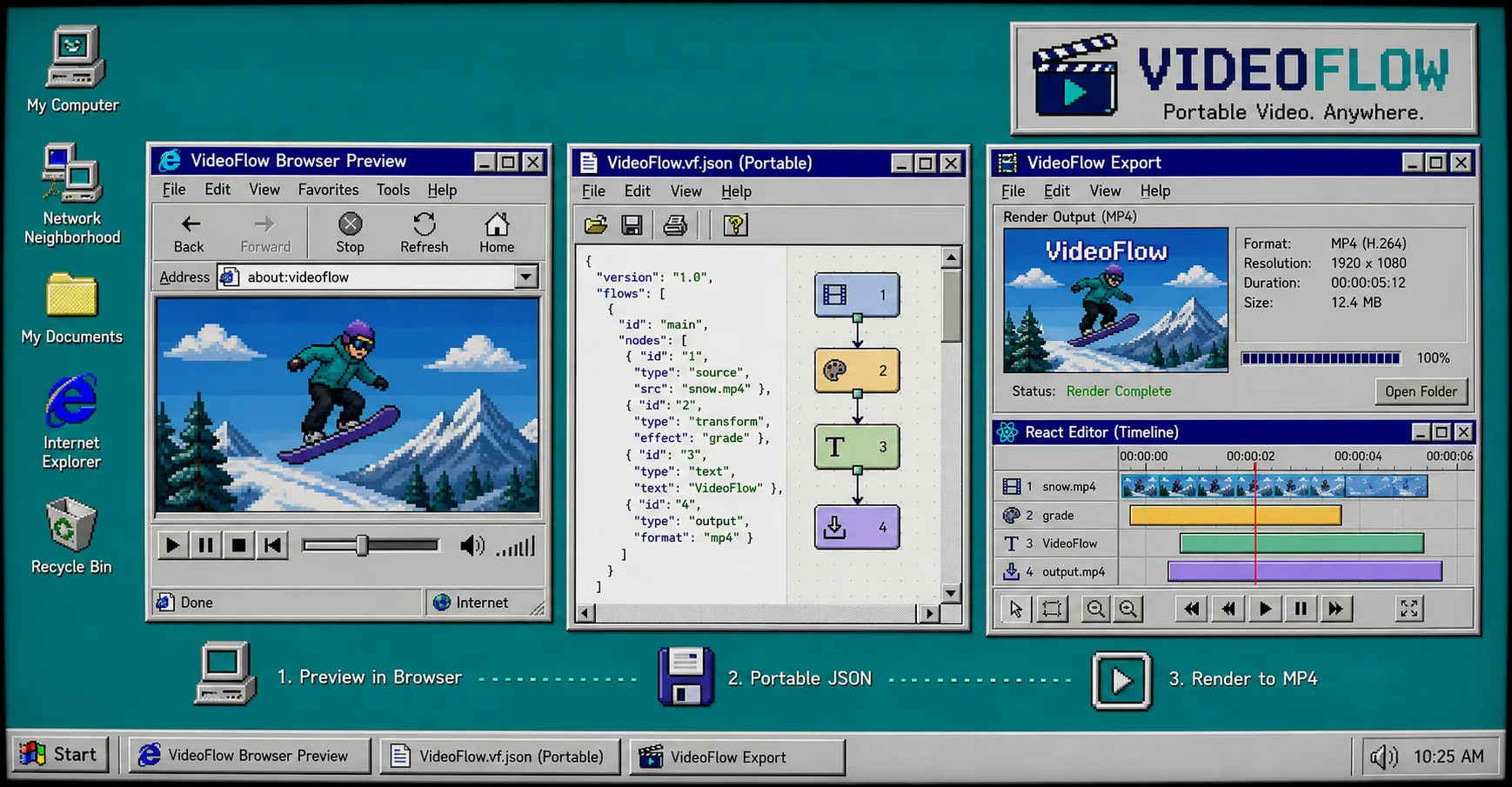Click the red playhead marker on the timeline
This screenshot has height=787, width=1512.
point(1255,522)
